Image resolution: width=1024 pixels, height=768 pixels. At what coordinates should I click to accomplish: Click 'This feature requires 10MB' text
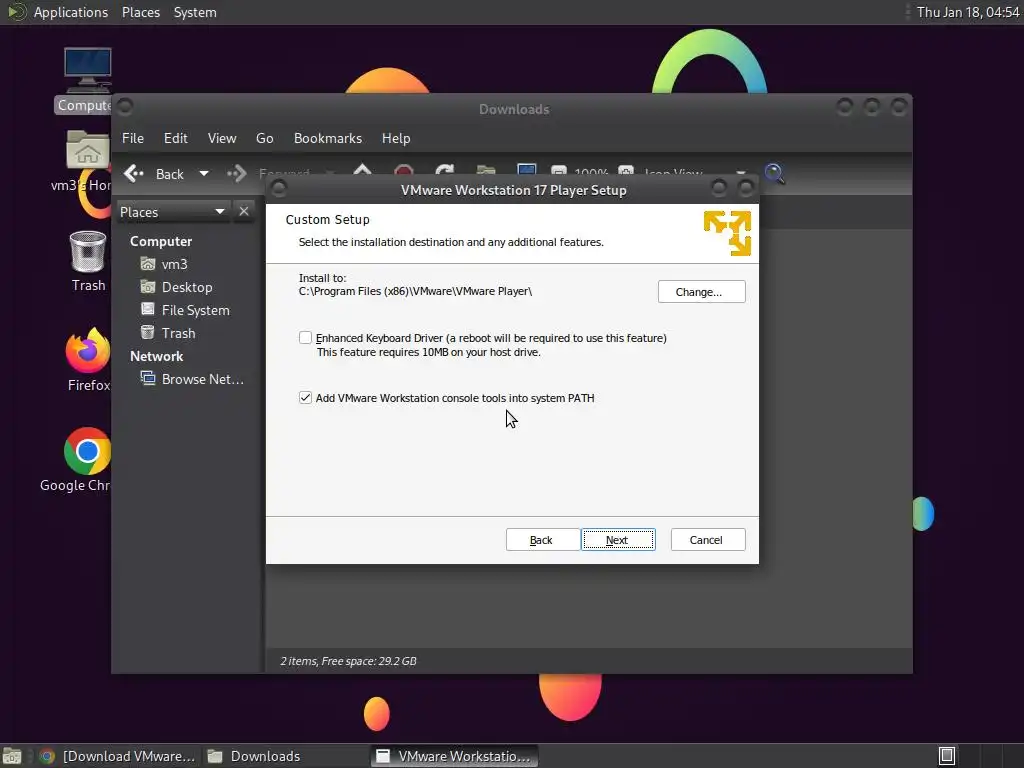428,352
